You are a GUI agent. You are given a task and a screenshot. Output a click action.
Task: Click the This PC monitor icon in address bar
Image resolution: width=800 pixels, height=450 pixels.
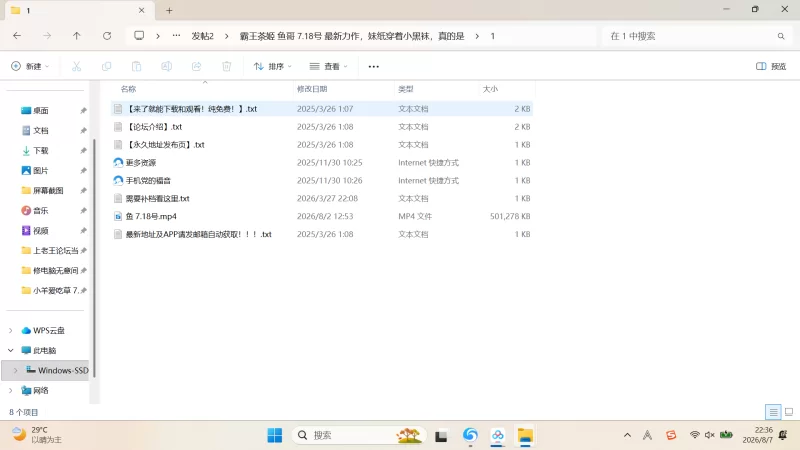pos(139,36)
